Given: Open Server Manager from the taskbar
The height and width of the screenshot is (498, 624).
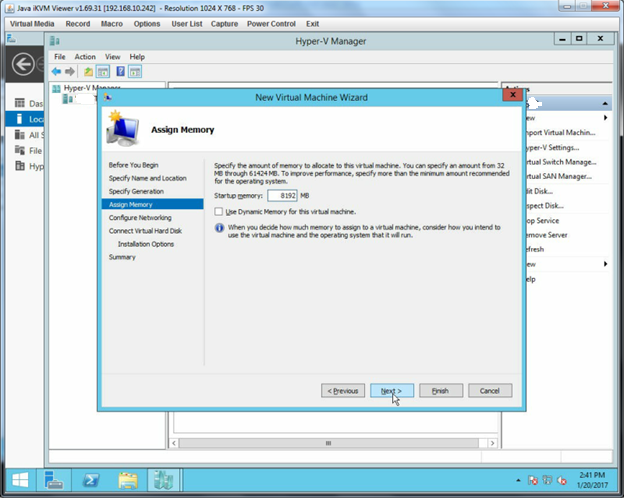Looking at the screenshot, I should [54, 480].
